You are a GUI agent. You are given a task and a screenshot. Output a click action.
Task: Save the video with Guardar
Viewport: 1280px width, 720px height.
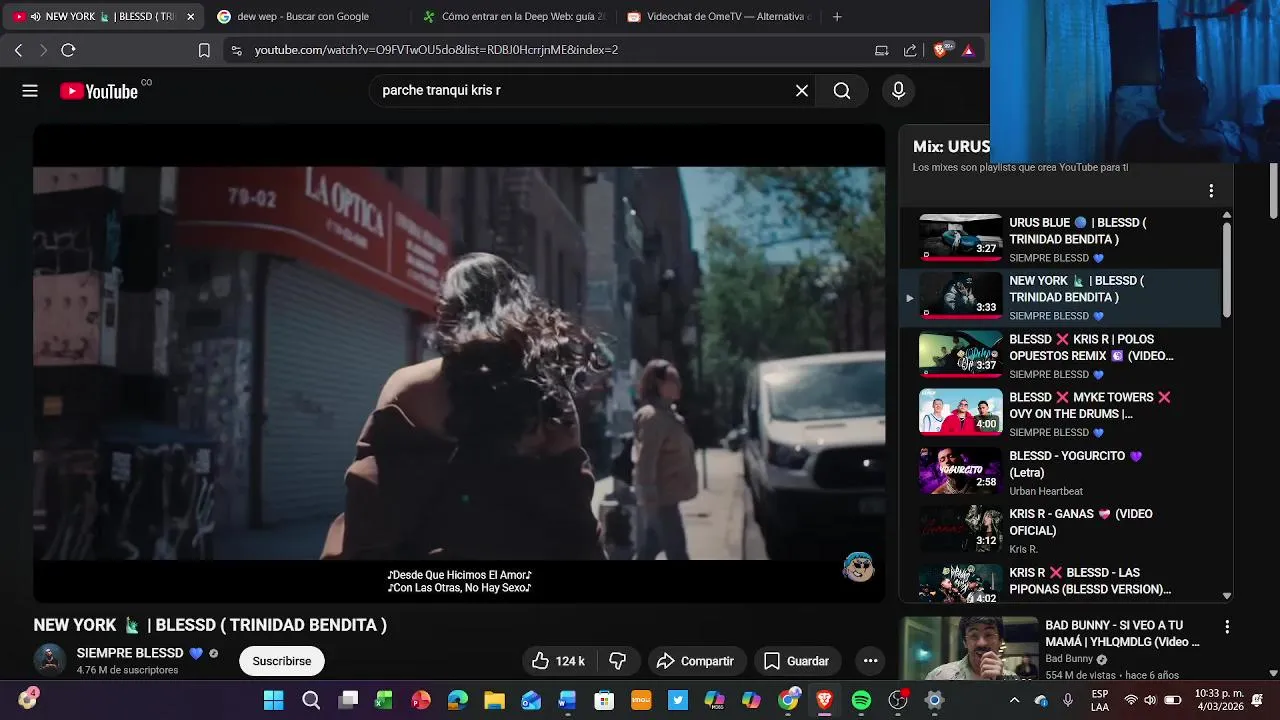(797, 661)
